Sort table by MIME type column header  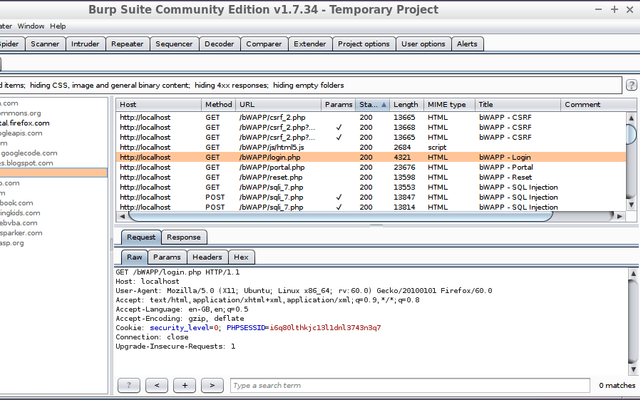click(449, 104)
